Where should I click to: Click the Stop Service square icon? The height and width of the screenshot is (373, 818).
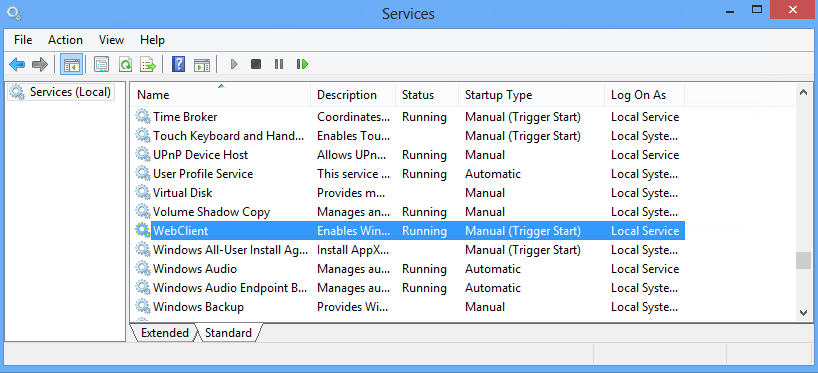tap(256, 65)
